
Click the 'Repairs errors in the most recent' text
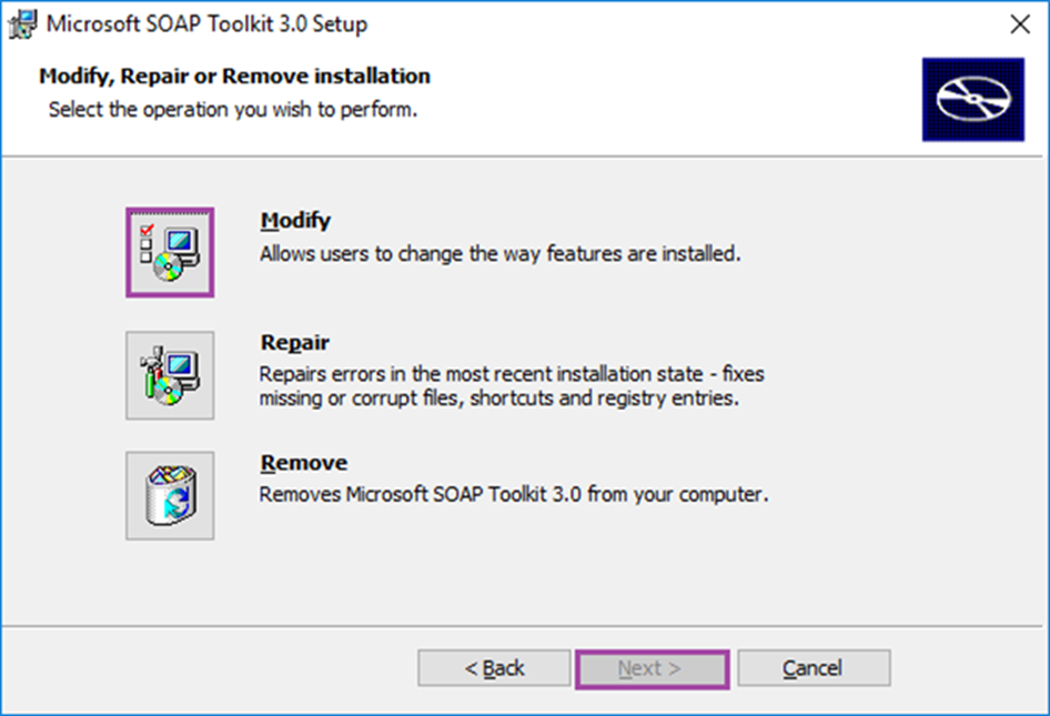(512, 374)
